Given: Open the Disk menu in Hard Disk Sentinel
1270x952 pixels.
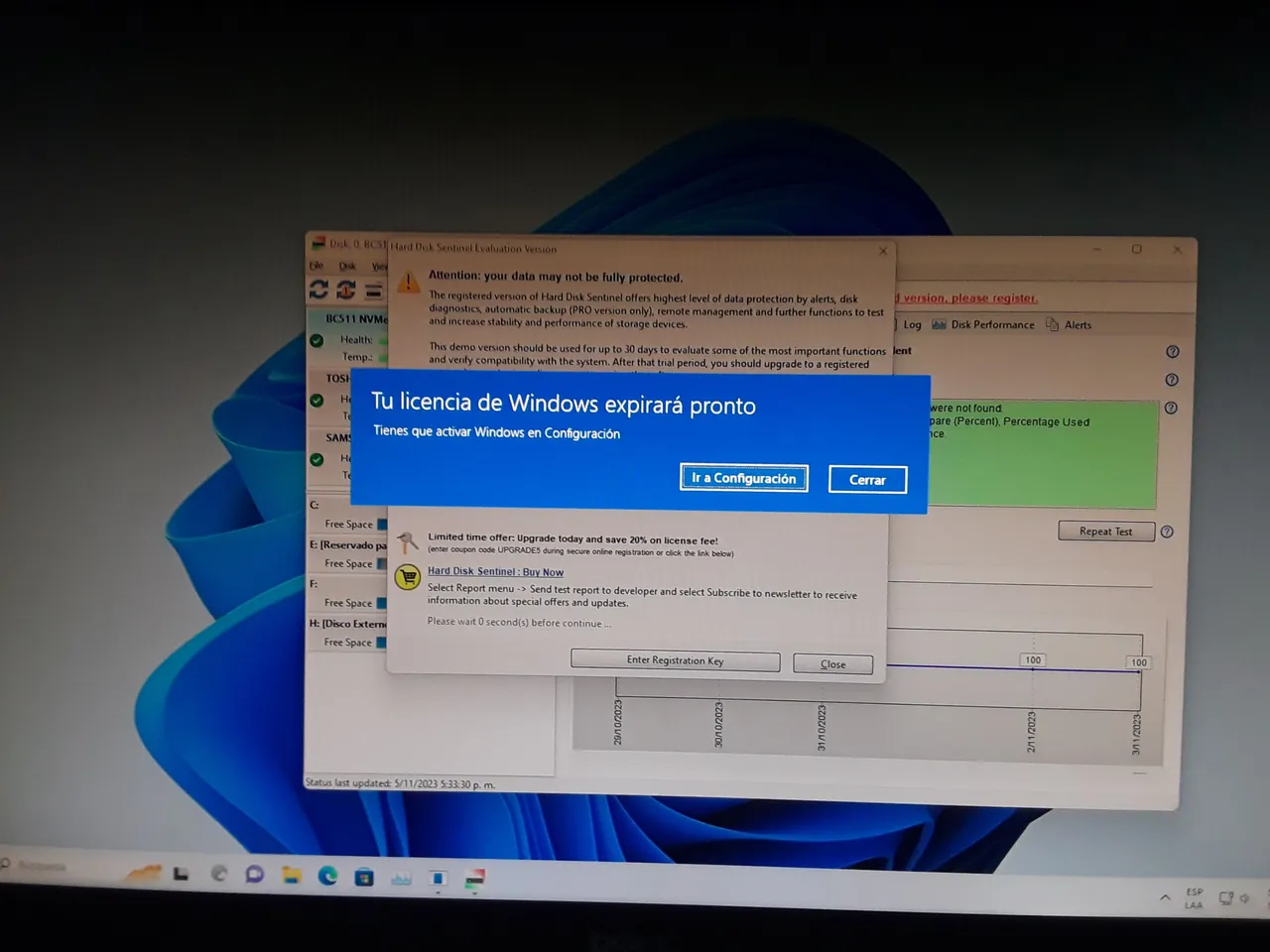Looking at the screenshot, I should pyautogui.click(x=347, y=266).
